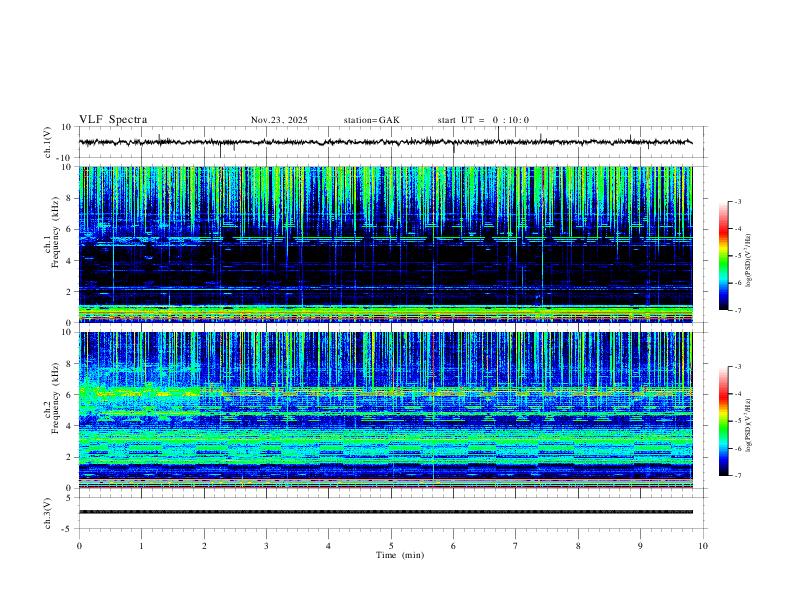This screenshot has width=792, height=612.
Task: Click the ch.1 log(PSD) colorbar label
Action: tap(748, 261)
